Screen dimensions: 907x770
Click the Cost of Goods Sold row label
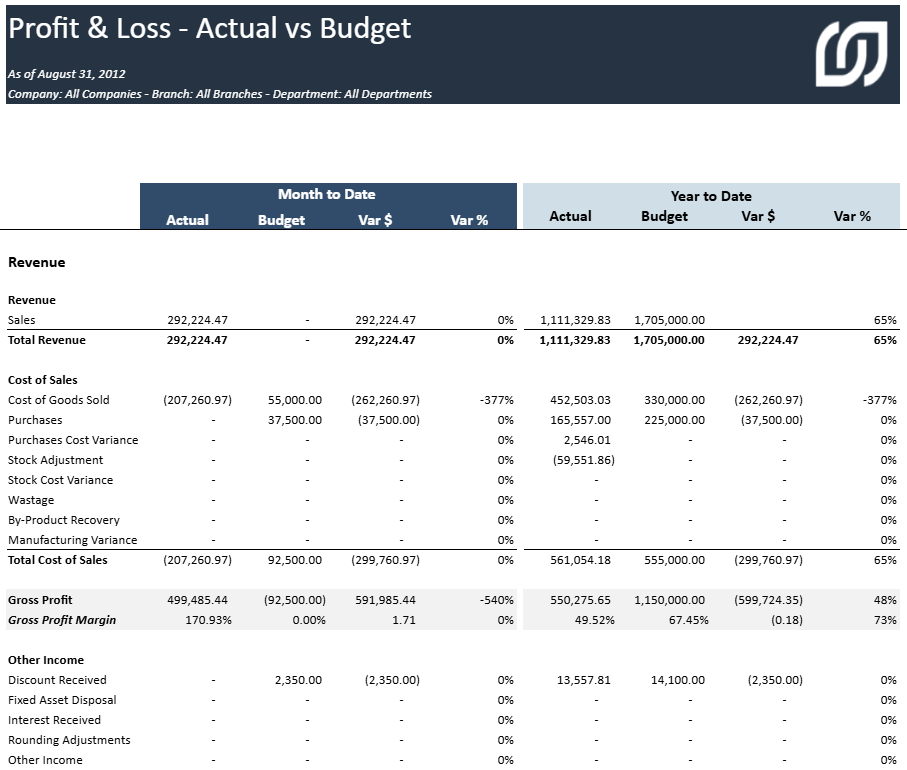59,400
